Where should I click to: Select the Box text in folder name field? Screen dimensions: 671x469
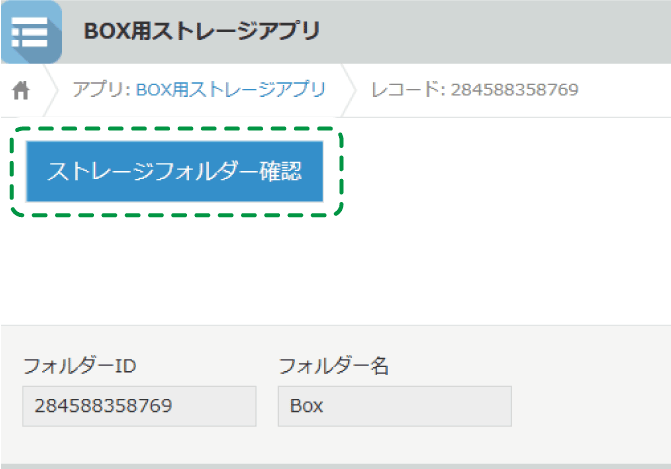(306, 406)
